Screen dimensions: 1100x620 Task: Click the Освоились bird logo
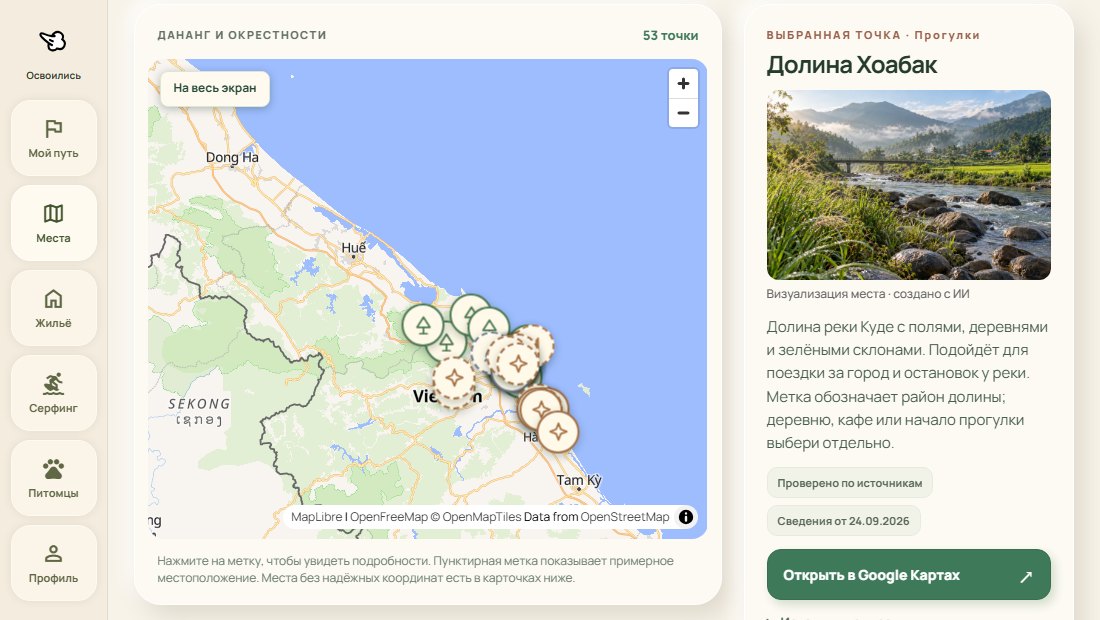(53, 41)
